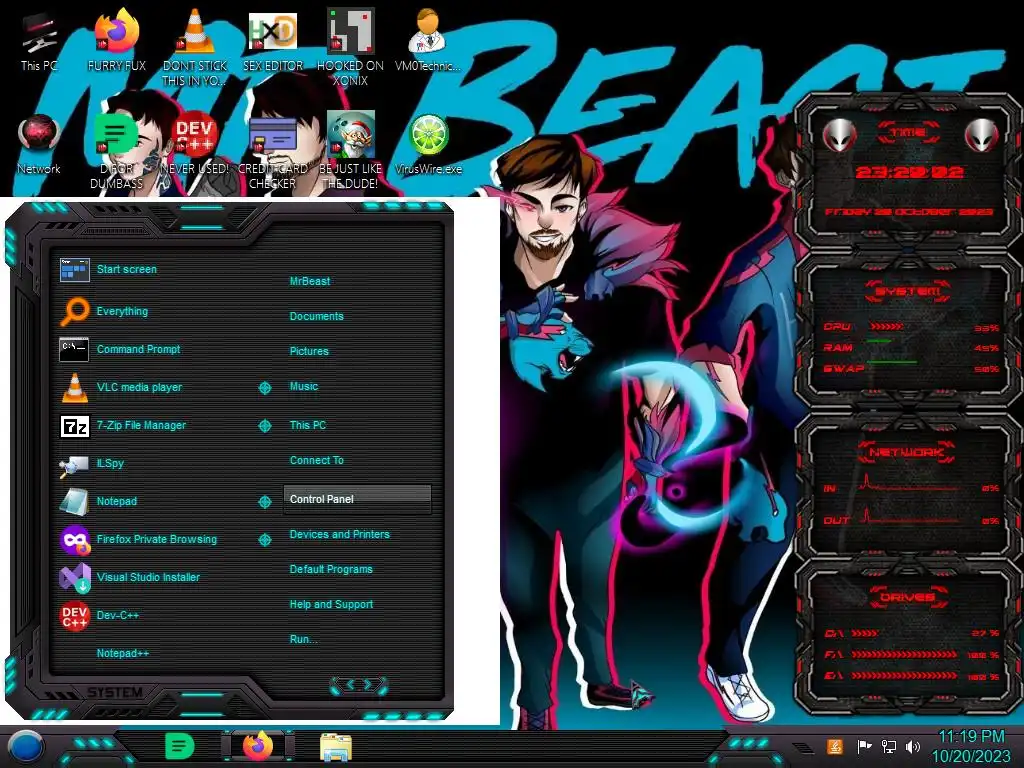Screen dimensions: 1024x768
Task: Open Visual Studio Installer
Action: click(x=129, y=577)
